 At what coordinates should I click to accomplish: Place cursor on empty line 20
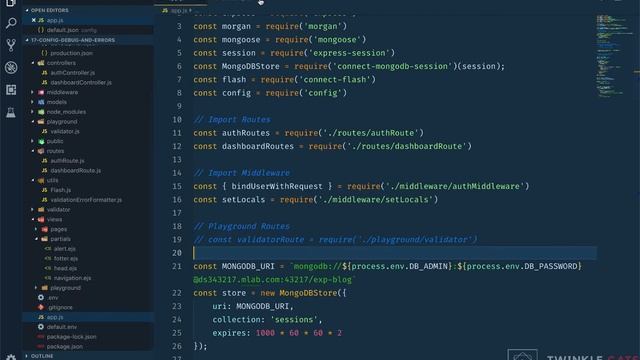[394, 253]
